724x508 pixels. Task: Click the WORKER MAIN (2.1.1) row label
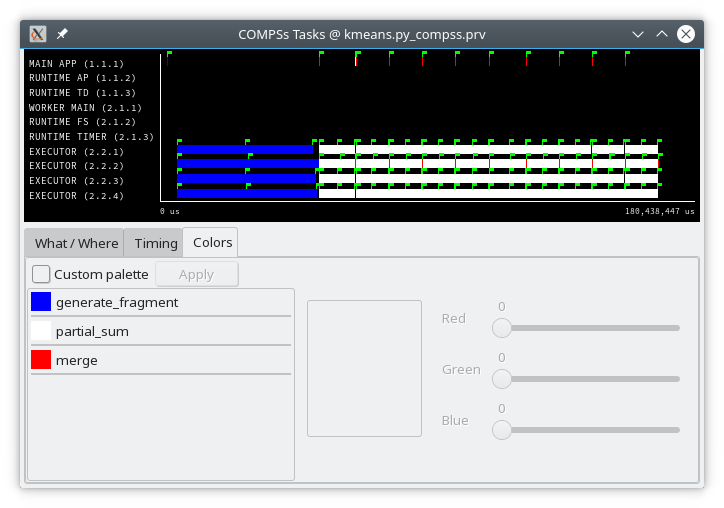pyautogui.click(x=85, y=108)
